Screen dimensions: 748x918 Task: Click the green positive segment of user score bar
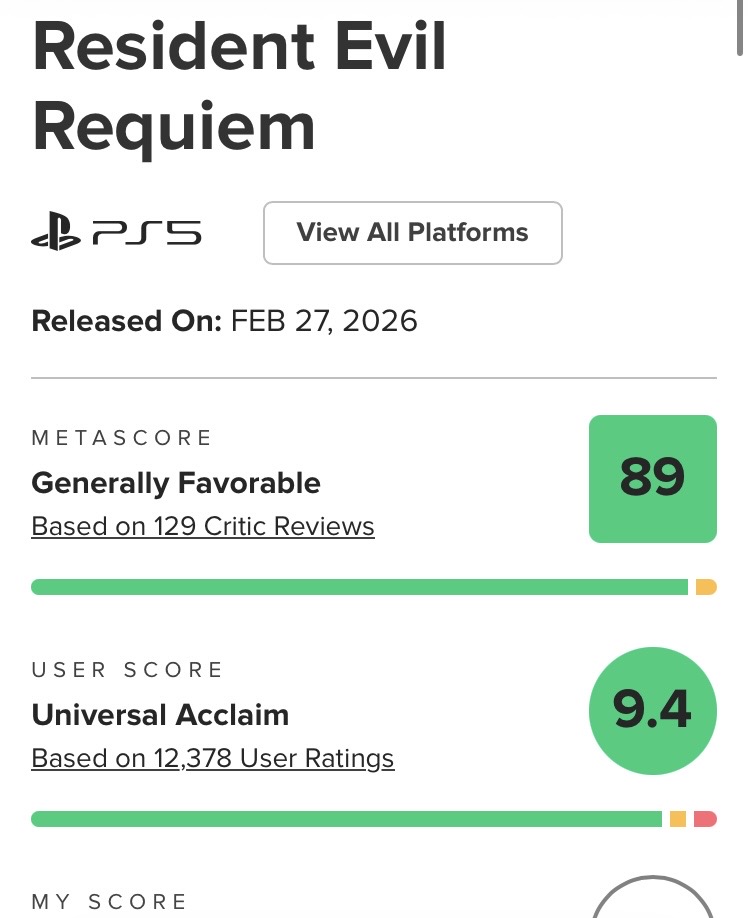[346, 819]
